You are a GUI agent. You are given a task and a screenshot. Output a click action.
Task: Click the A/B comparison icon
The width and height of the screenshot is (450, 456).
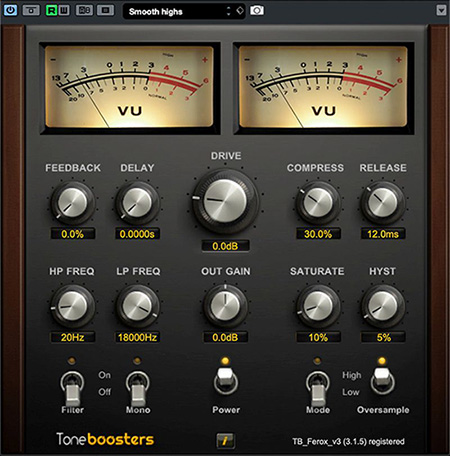(x=84, y=10)
